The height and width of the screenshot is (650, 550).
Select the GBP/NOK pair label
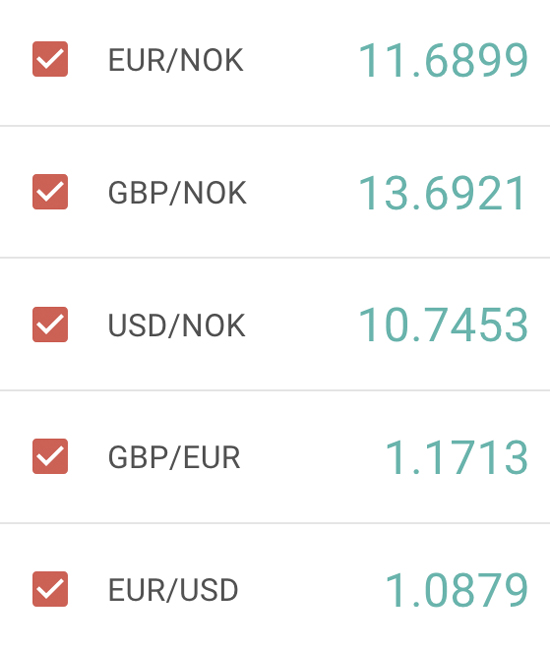pyautogui.click(x=177, y=193)
